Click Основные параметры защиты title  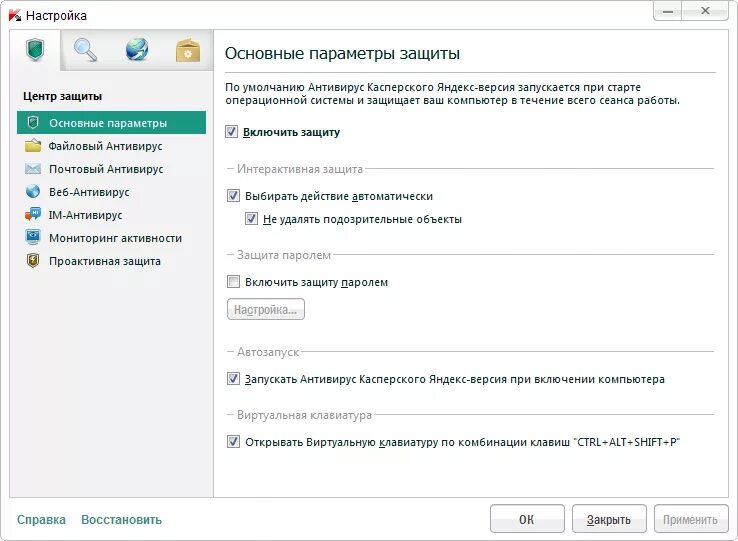point(342,53)
